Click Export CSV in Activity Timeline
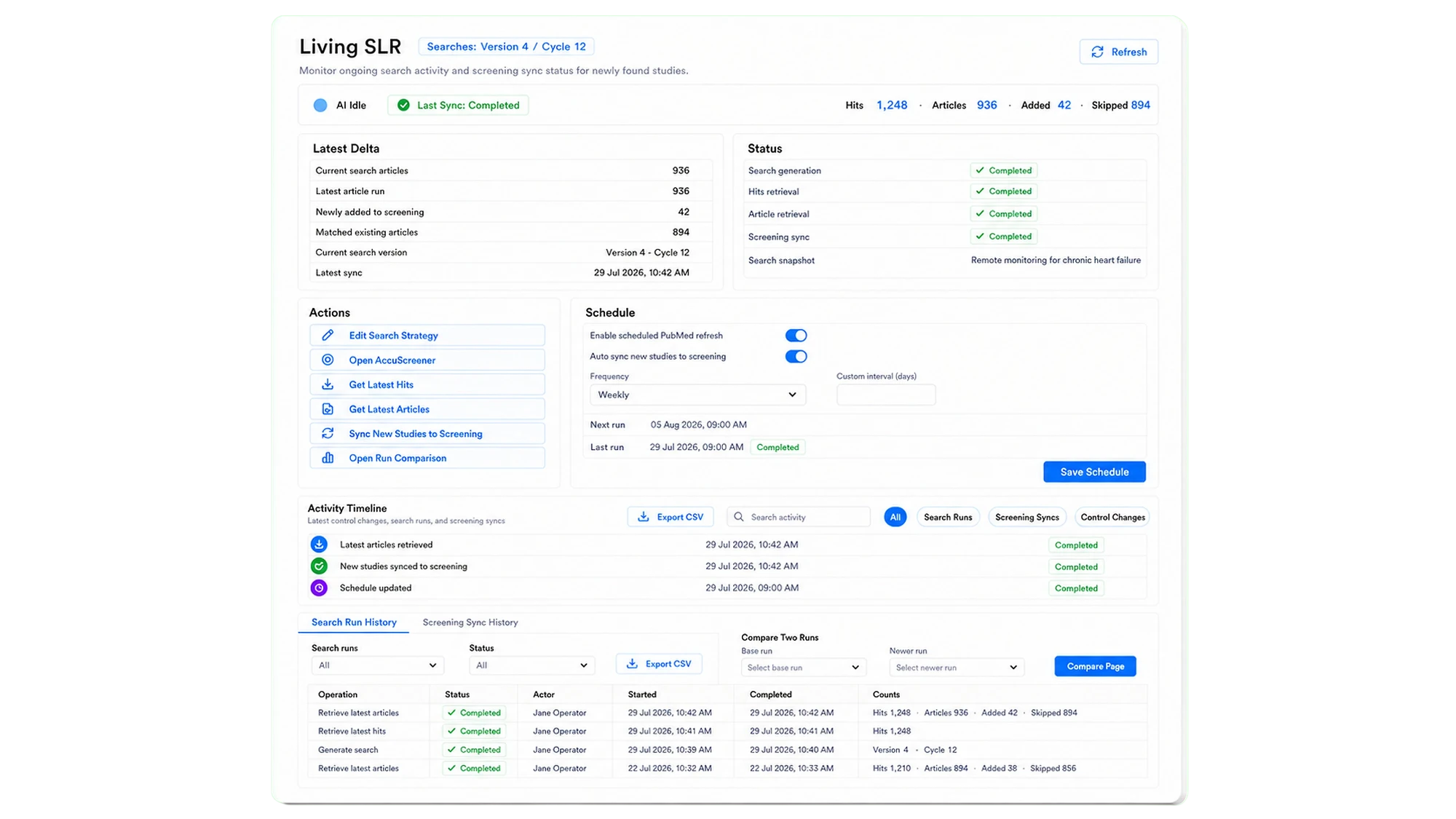This screenshot has height=819, width=1456. (x=670, y=517)
